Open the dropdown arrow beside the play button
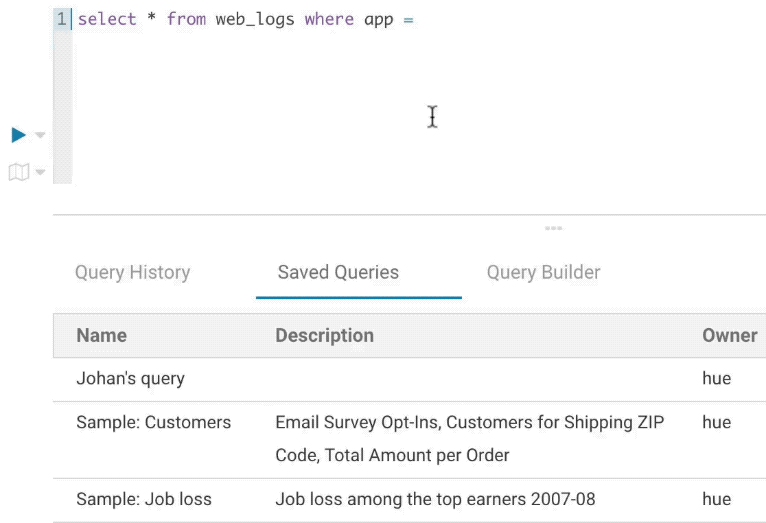766x523 pixels. 40,135
